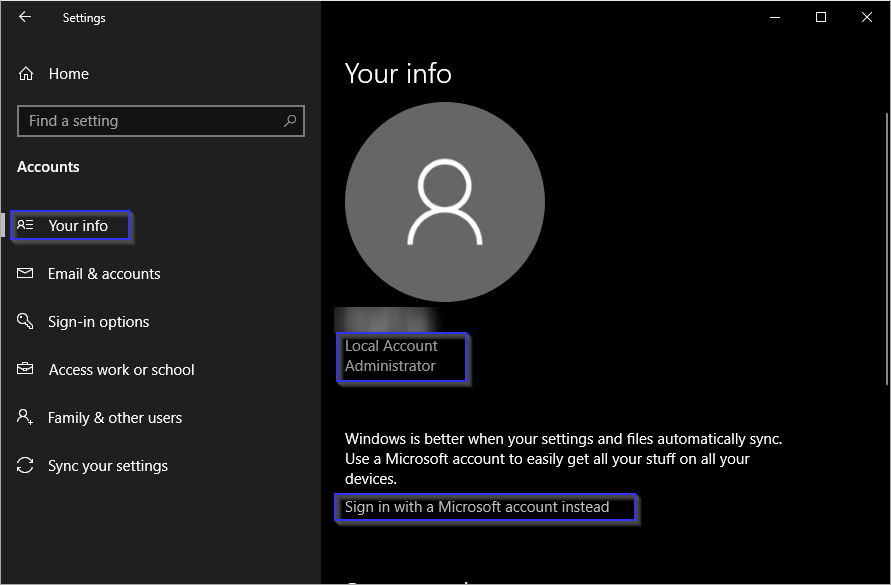
Task: Navigate to Family & other users
Action: (x=115, y=418)
